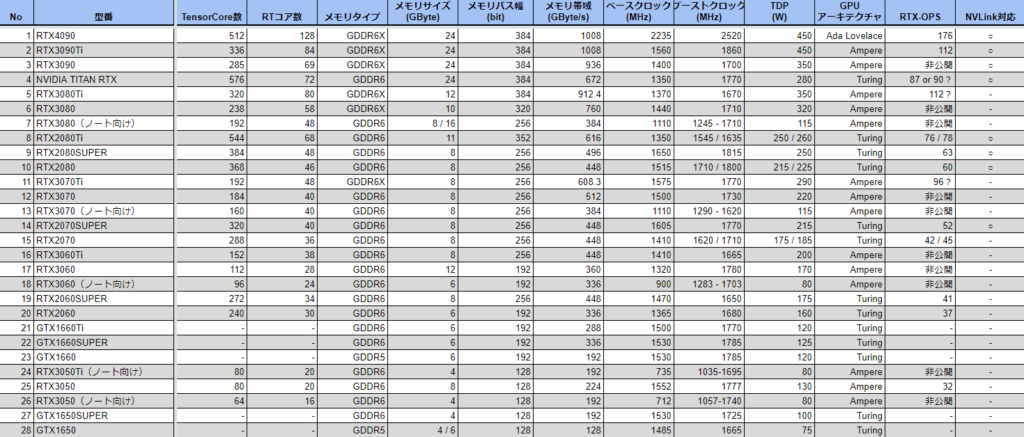Screen dimensions: 1024x437
Task: Click the 912.4 memory bandwidth cell
Action: tap(567, 93)
